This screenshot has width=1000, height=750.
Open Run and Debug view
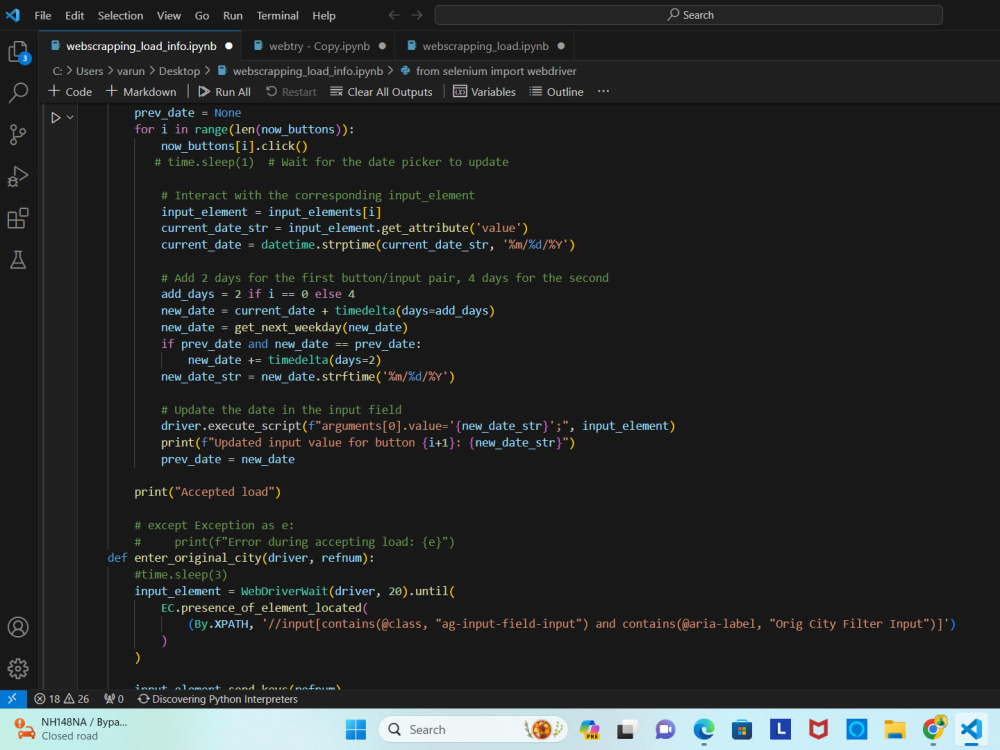pos(18,177)
